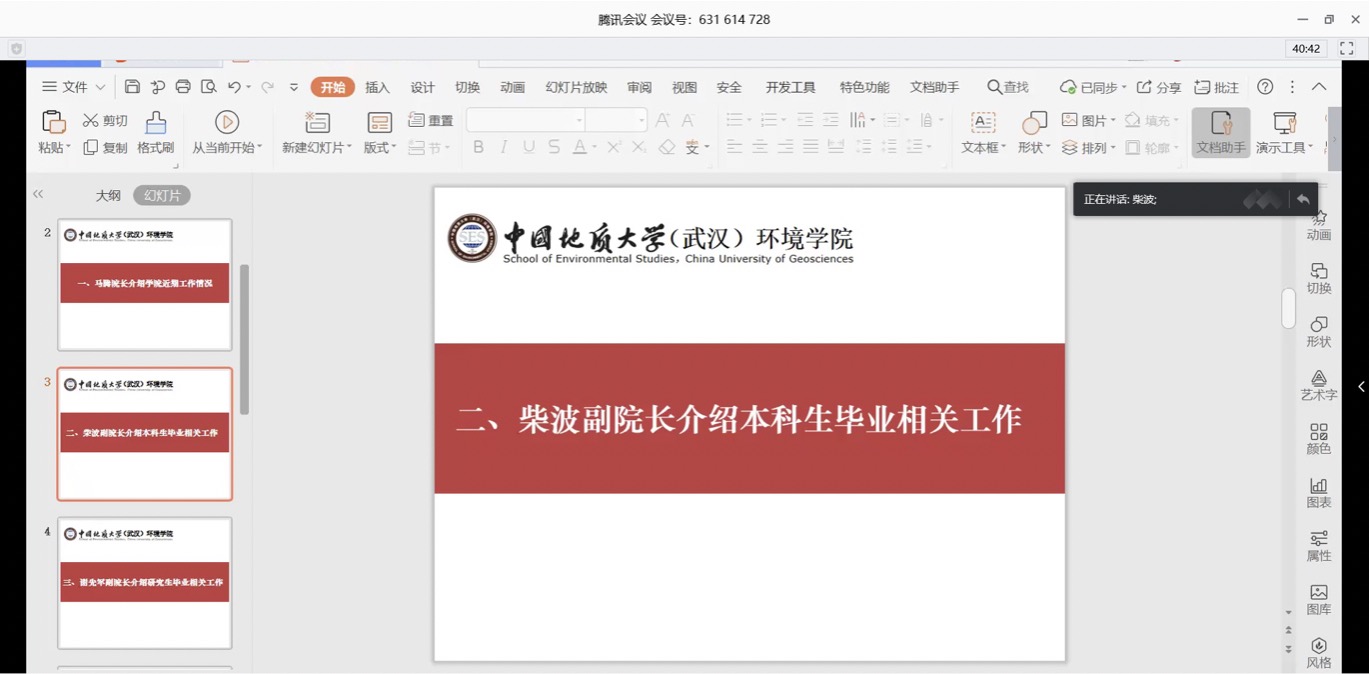Open the 图表 panel in right sidebar
Viewport: 1370px width, 674px height.
[x=1318, y=492]
